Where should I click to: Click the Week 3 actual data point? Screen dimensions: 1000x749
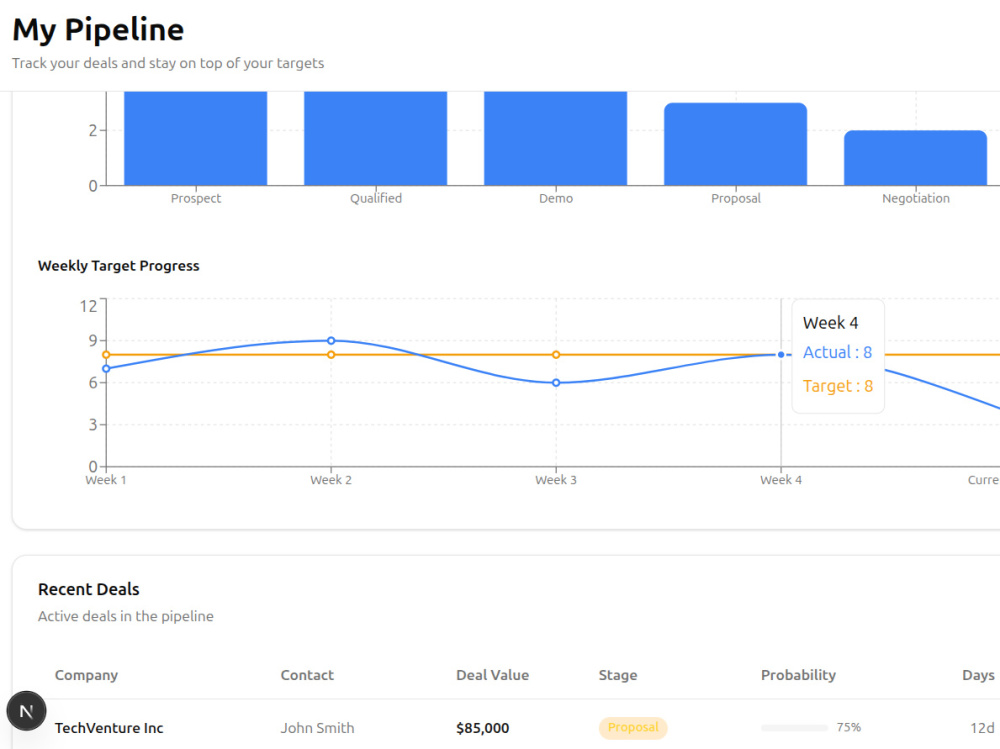pos(556,383)
